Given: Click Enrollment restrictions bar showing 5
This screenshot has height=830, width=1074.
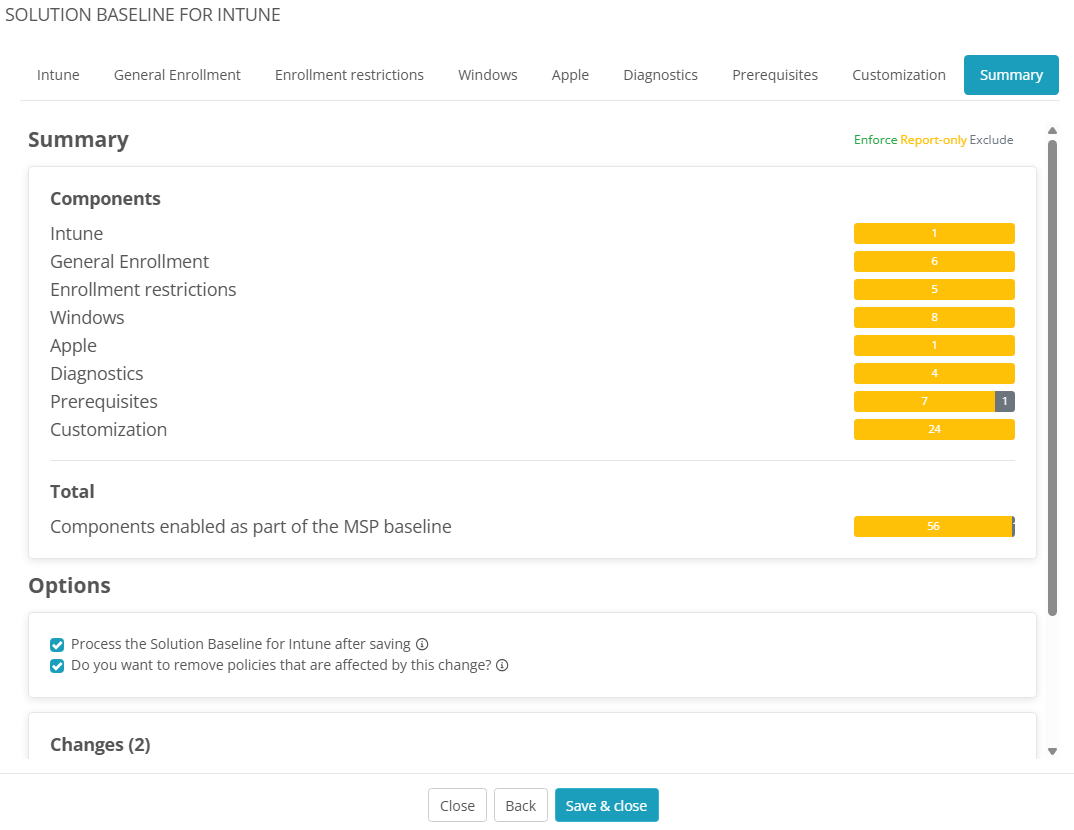Looking at the screenshot, I should 934,290.
